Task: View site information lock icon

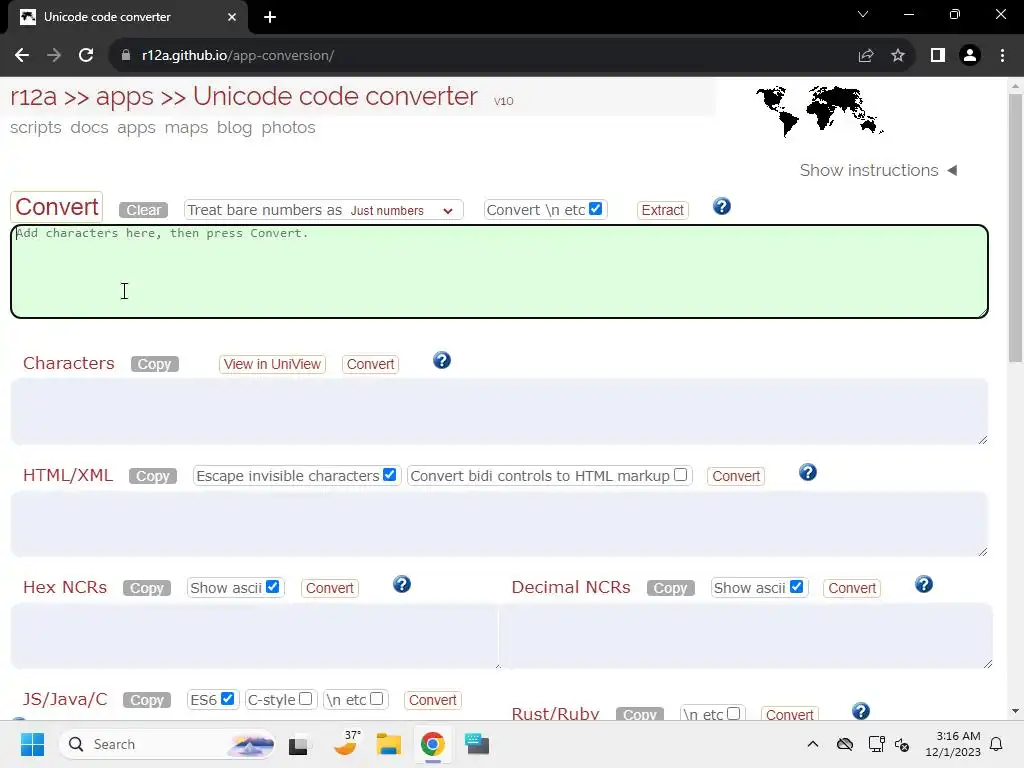Action: (x=126, y=56)
